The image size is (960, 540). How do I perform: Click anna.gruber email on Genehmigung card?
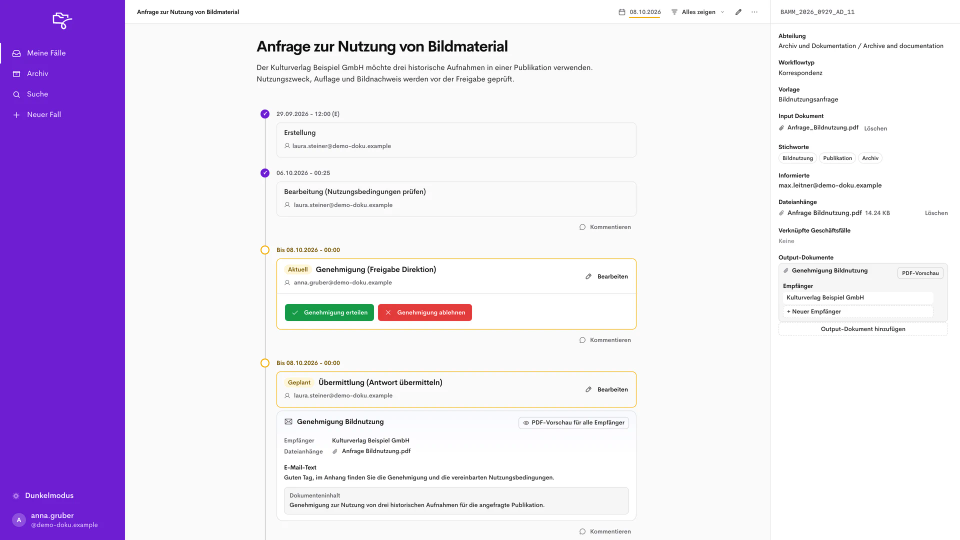click(343, 283)
